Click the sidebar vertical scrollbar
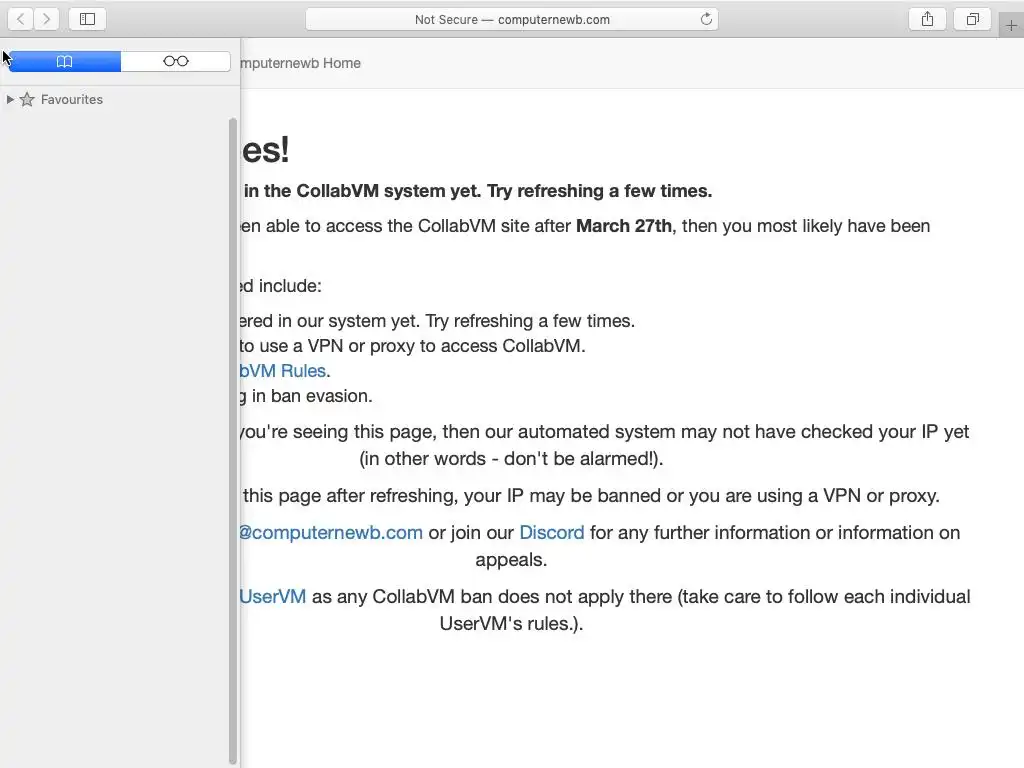The image size is (1024, 768). click(x=233, y=441)
